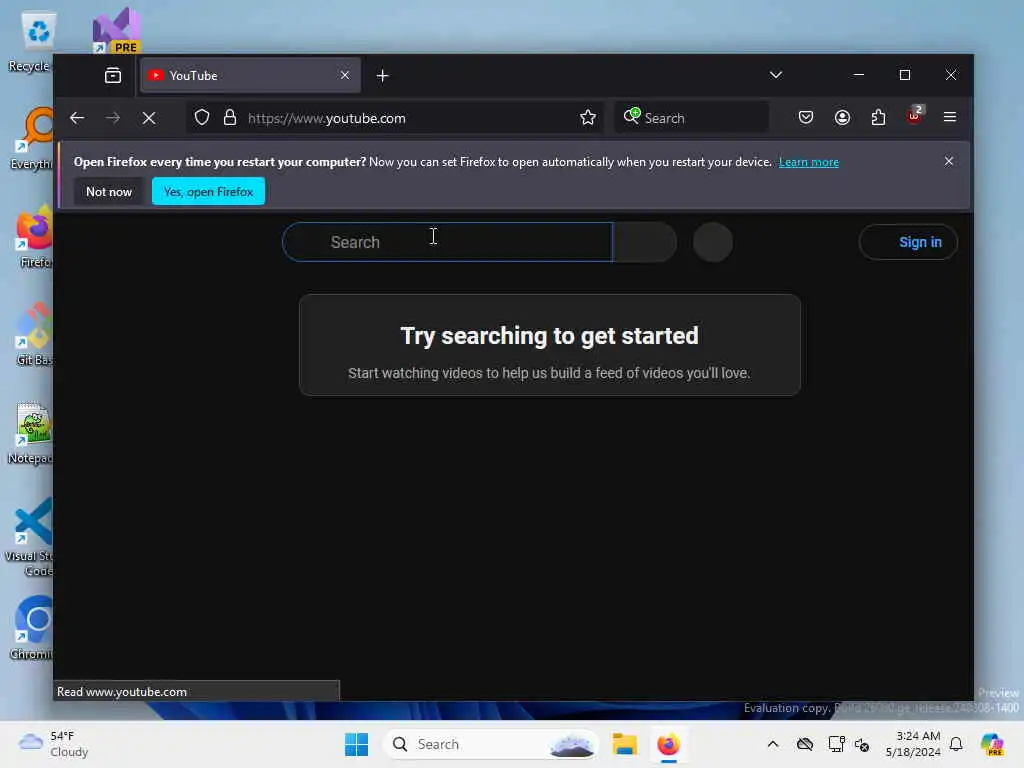Click the cloud sync-off tray icon
Image resolution: width=1024 pixels, height=768 pixels.
tap(805, 744)
